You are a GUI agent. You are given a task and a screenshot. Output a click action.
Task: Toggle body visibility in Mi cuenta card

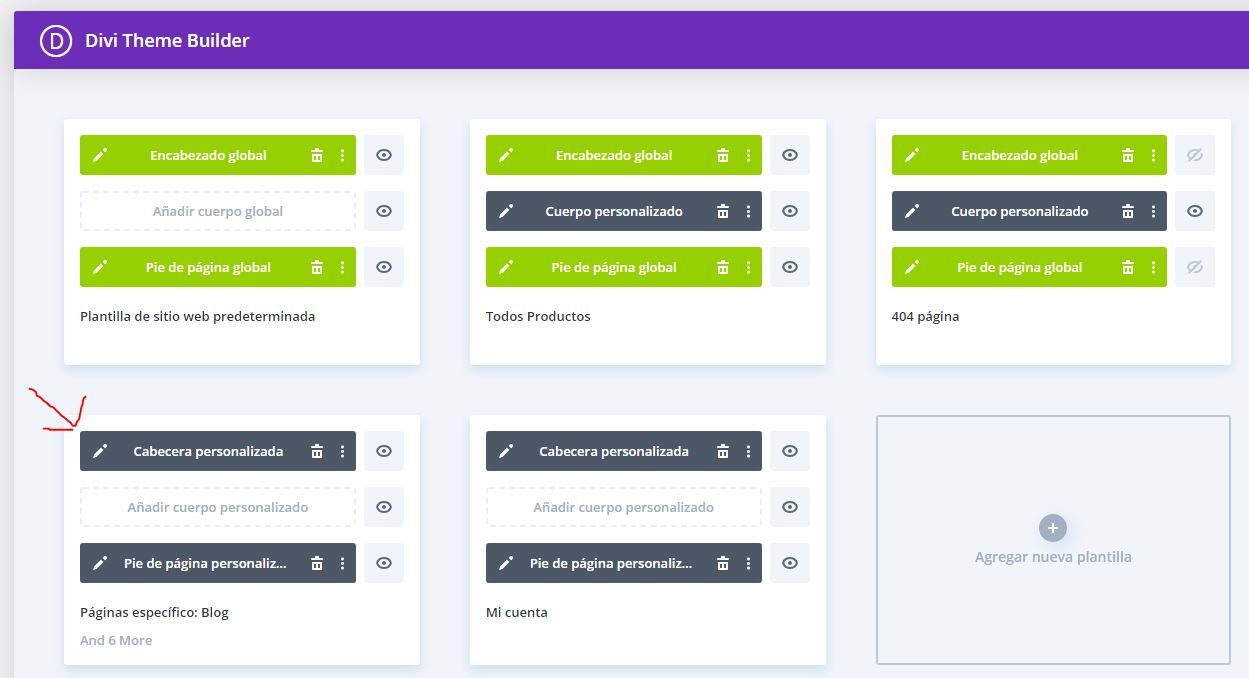point(790,507)
